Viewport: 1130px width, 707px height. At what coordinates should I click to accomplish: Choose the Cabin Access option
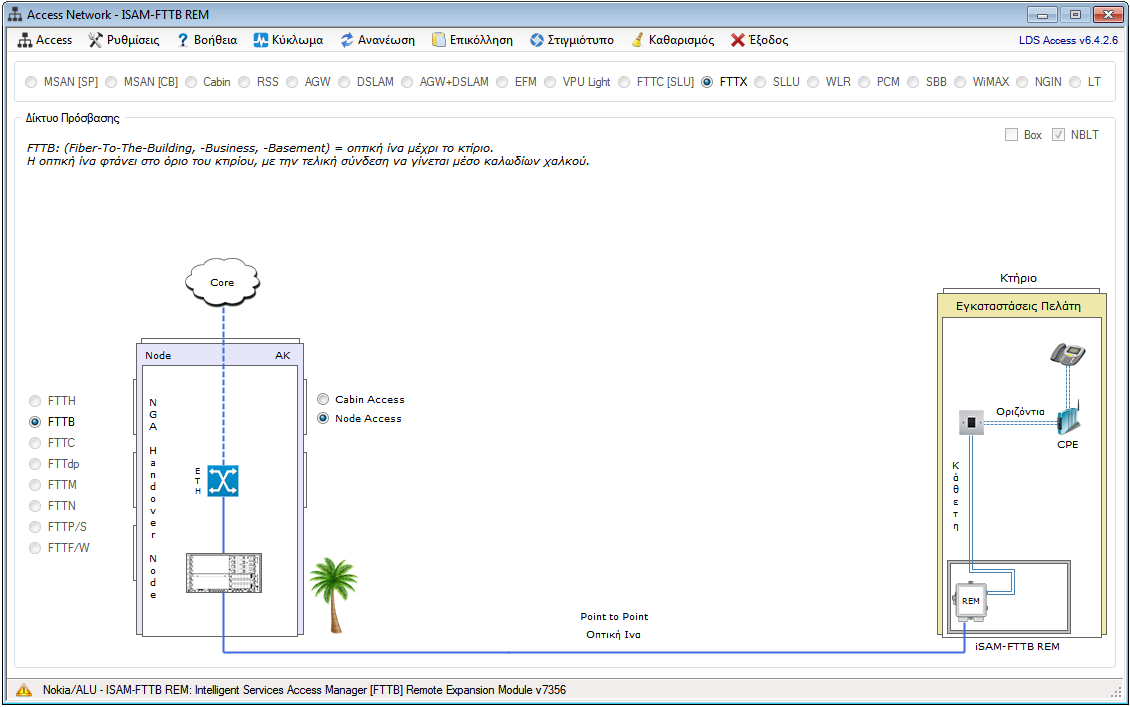click(323, 399)
